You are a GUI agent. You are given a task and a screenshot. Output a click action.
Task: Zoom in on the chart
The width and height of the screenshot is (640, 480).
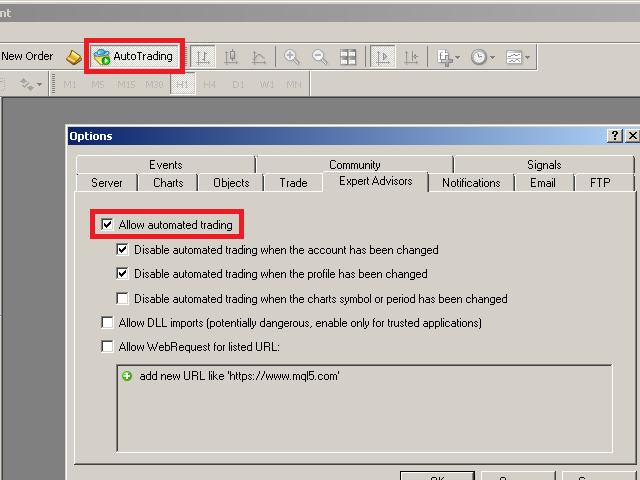292,57
